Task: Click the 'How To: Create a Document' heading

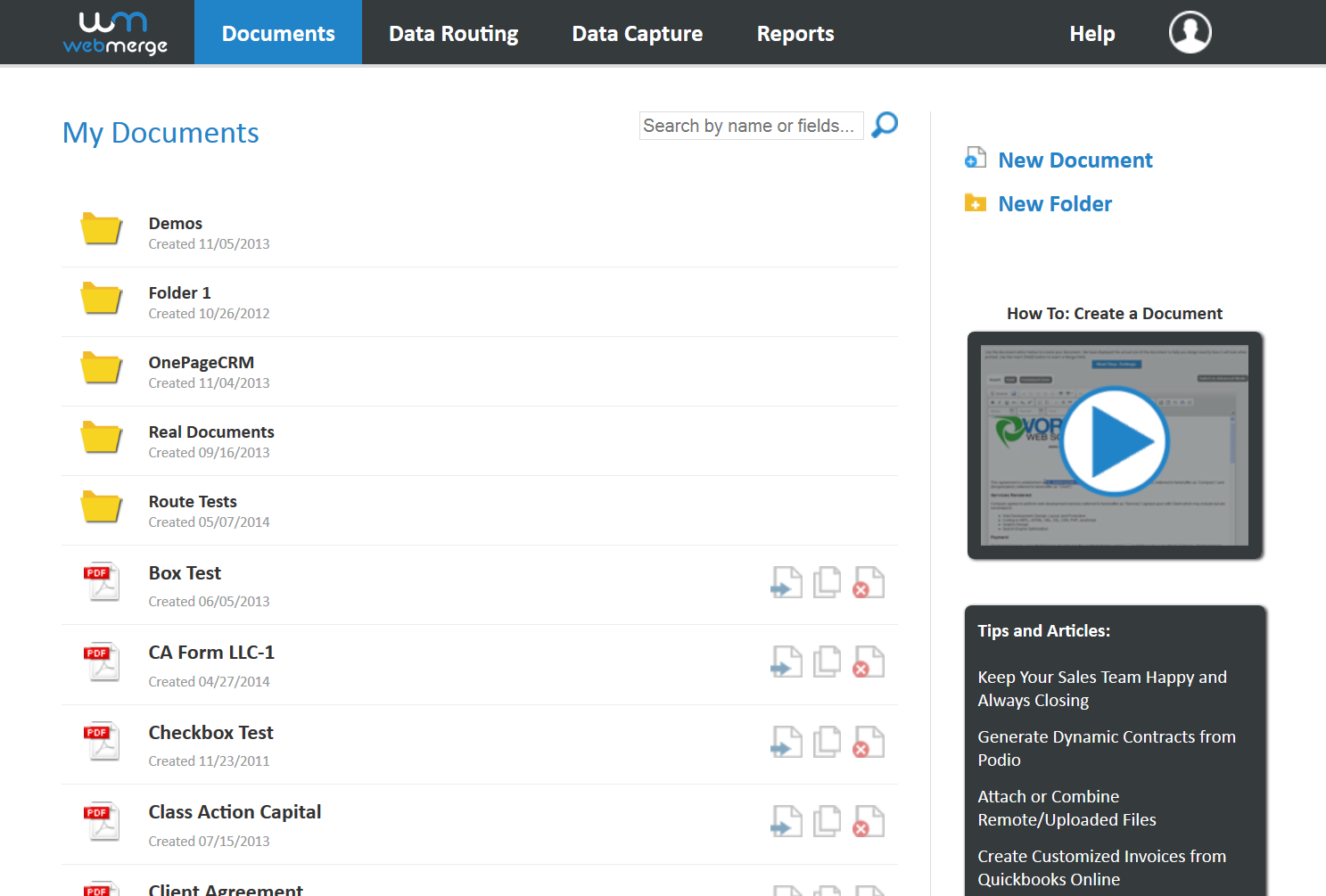Action: tap(1115, 313)
